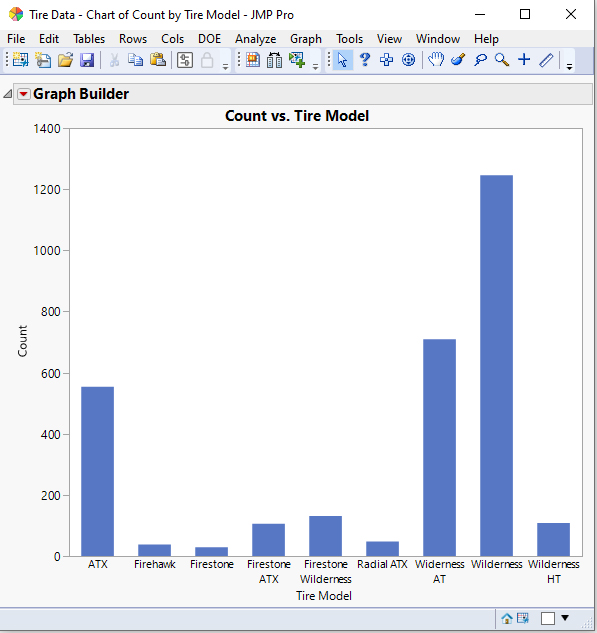
Task: Click the Distribution columns toolbar icon
Action: click(x=274, y=60)
